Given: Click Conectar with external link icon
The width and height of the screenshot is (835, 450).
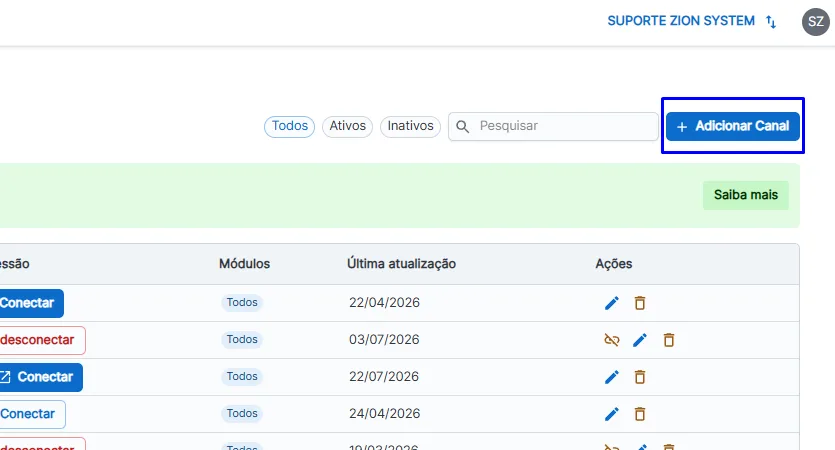Looking at the screenshot, I should pyautogui.click(x=39, y=377).
